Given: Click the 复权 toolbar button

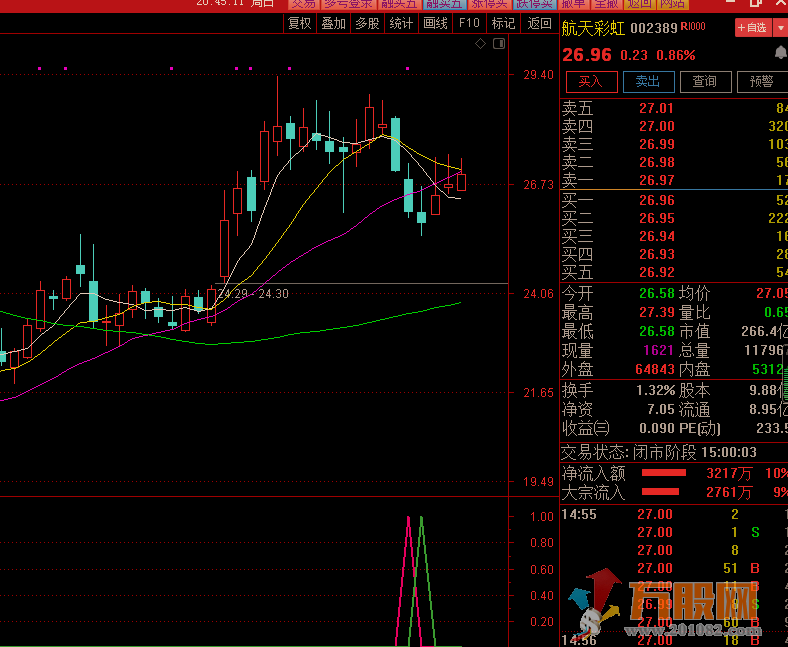Looking at the screenshot, I should (x=300, y=23).
